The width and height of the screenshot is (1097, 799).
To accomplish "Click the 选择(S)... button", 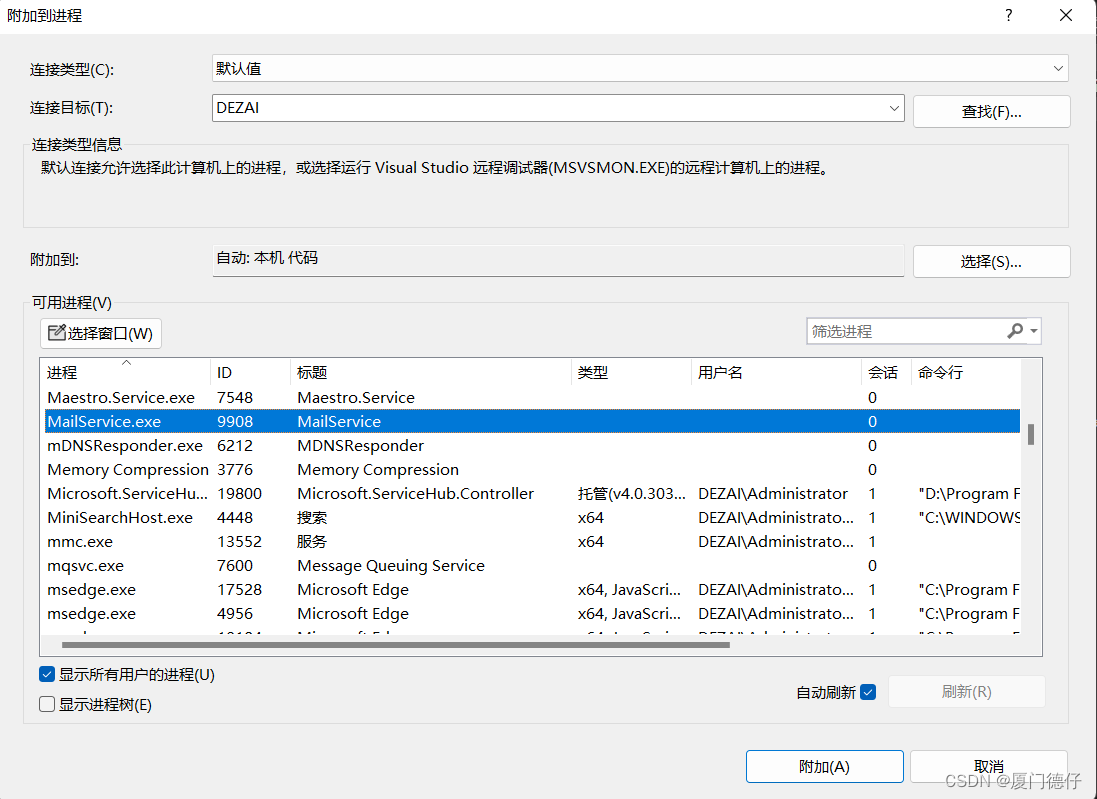I will pyautogui.click(x=991, y=262).
